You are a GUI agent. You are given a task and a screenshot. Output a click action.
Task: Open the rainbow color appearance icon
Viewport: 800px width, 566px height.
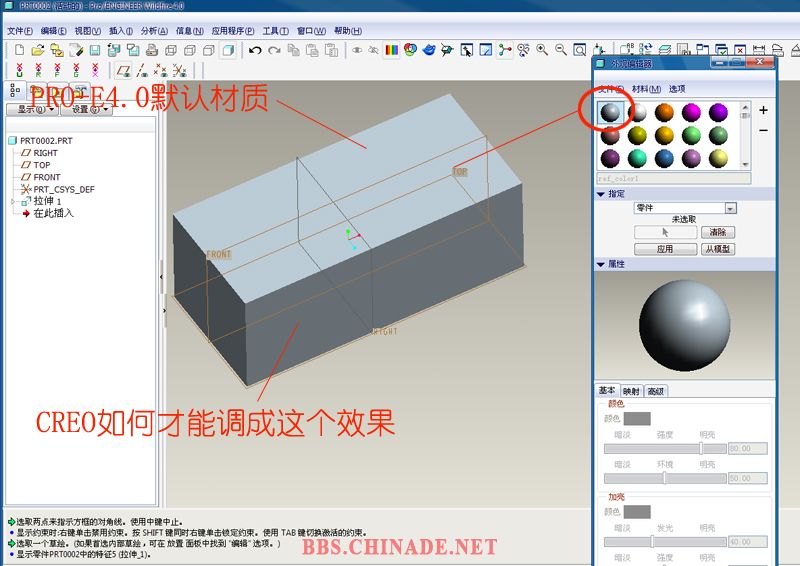[392, 50]
